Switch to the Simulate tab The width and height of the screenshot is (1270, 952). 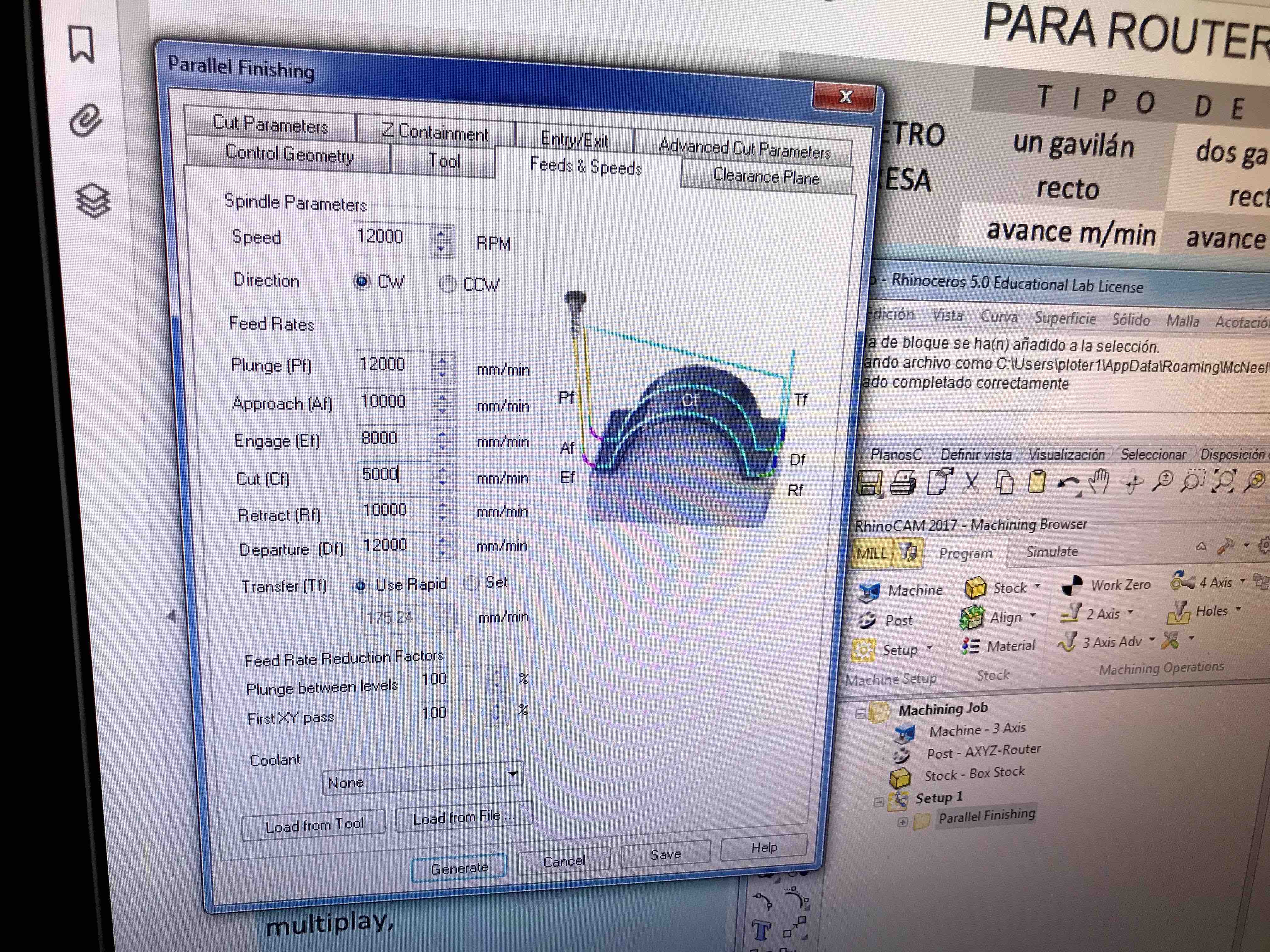point(1051,552)
